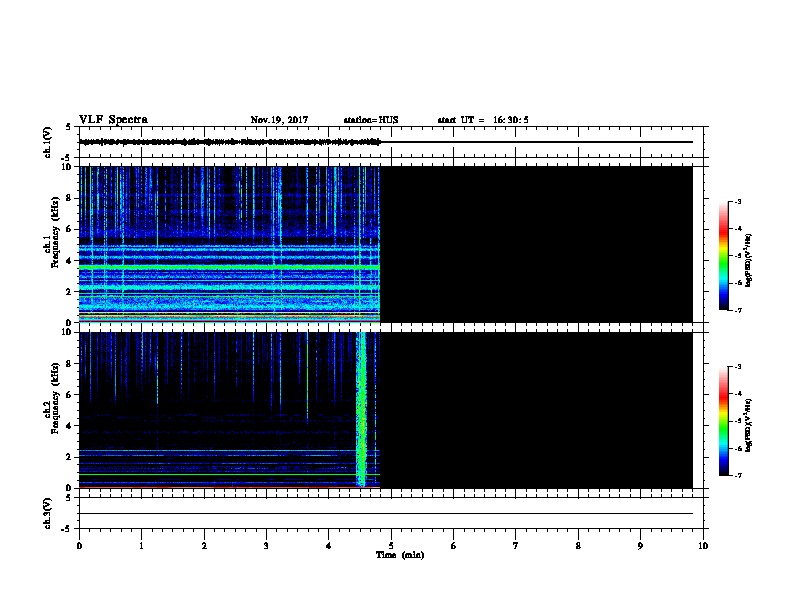Click the '-7' label on ch.1 colorbar
The height and width of the screenshot is (612, 792).
pos(737,310)
